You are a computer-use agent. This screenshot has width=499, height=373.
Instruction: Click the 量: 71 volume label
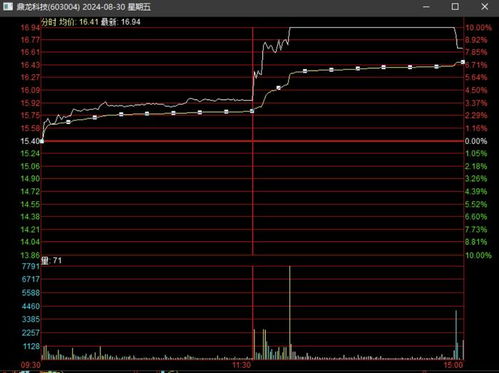pos(51,260)
